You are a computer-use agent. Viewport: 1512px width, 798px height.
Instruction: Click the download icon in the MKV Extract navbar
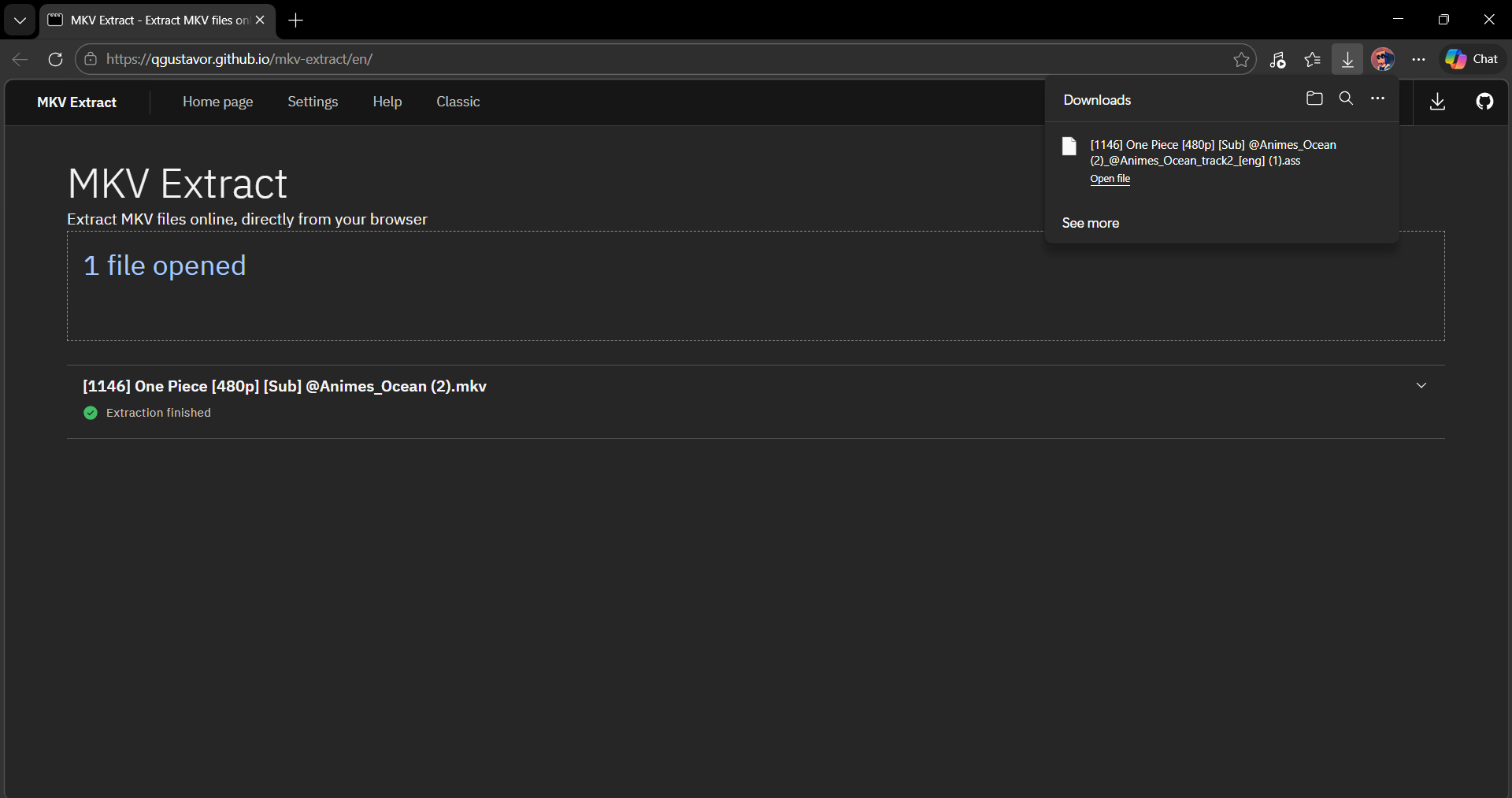pos(1437,102)
